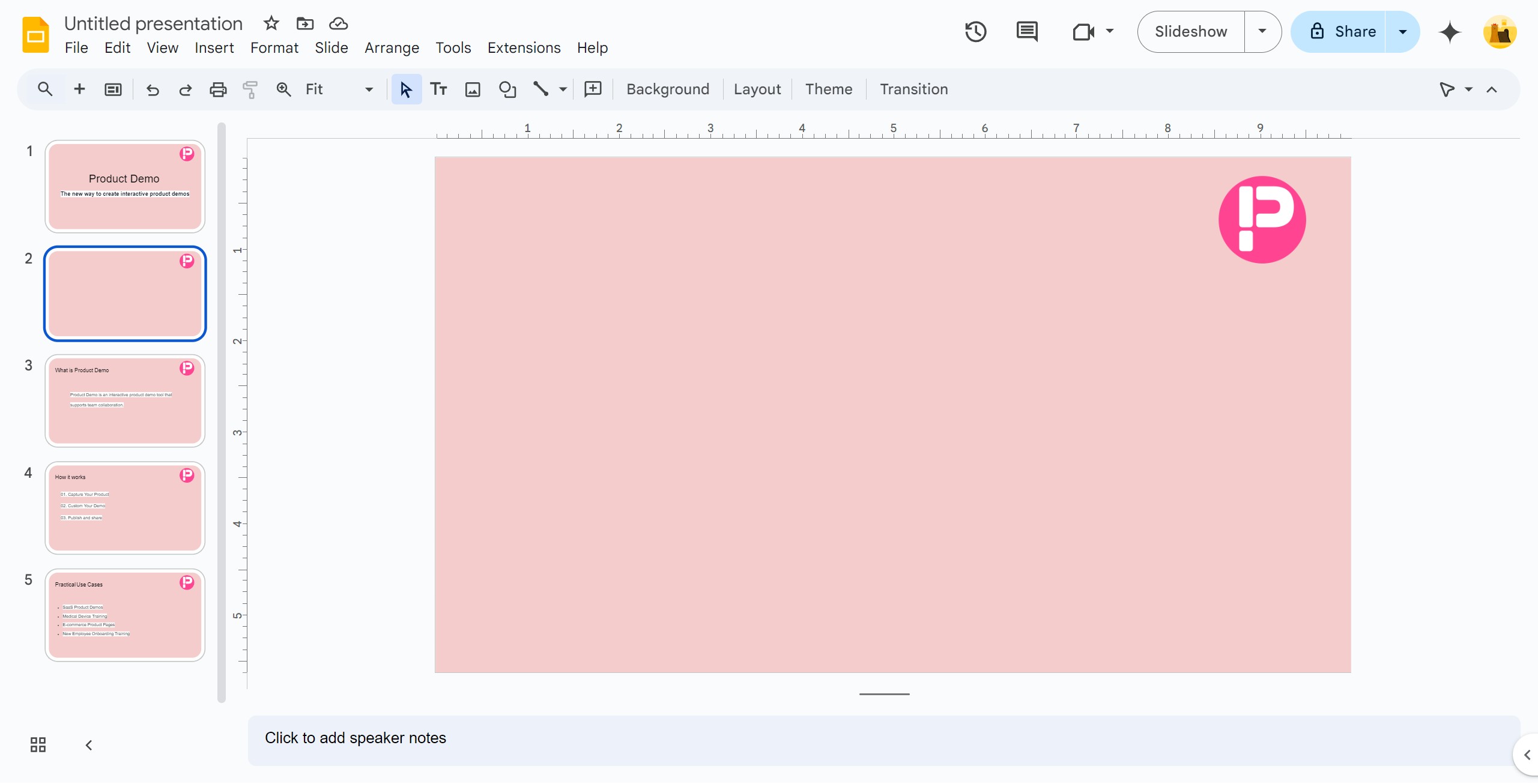Expand the Fit zoom dropdown
Screen dimensions: 1538x784
[369, 89]
